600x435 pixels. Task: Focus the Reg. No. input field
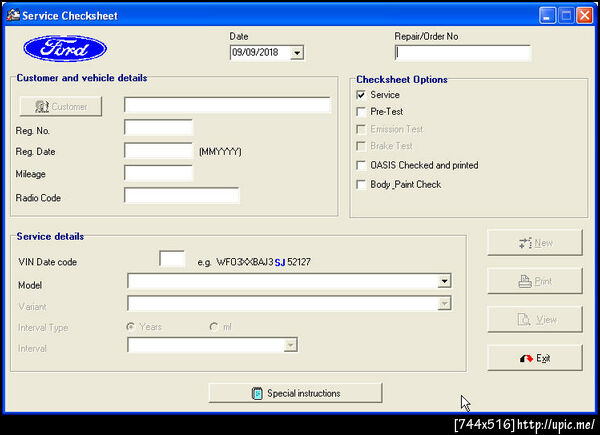[x=158, y=127]
